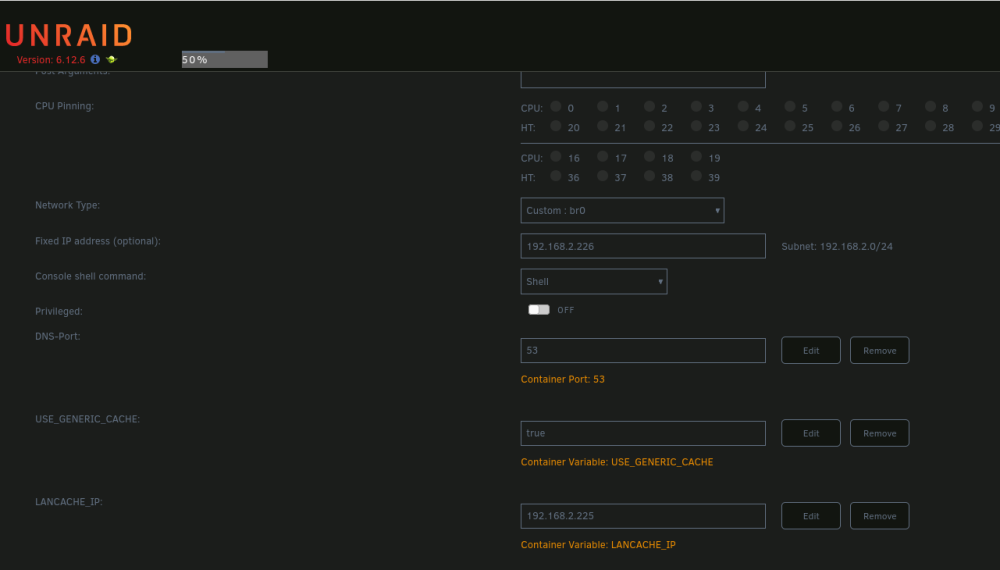This screenshot has height=570, width=1000.
Task: Click the UNRAID logo
Action: coord(69,35)
